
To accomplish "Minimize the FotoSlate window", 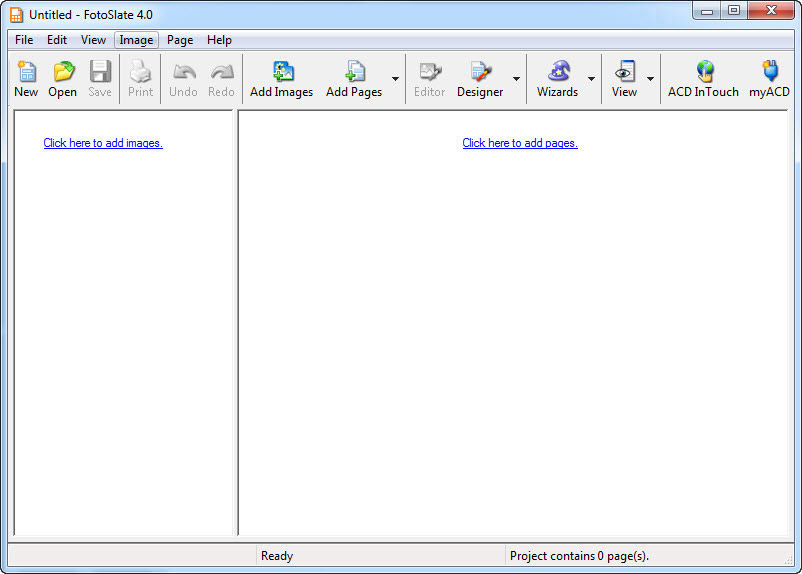I will [x=707, y=11].
